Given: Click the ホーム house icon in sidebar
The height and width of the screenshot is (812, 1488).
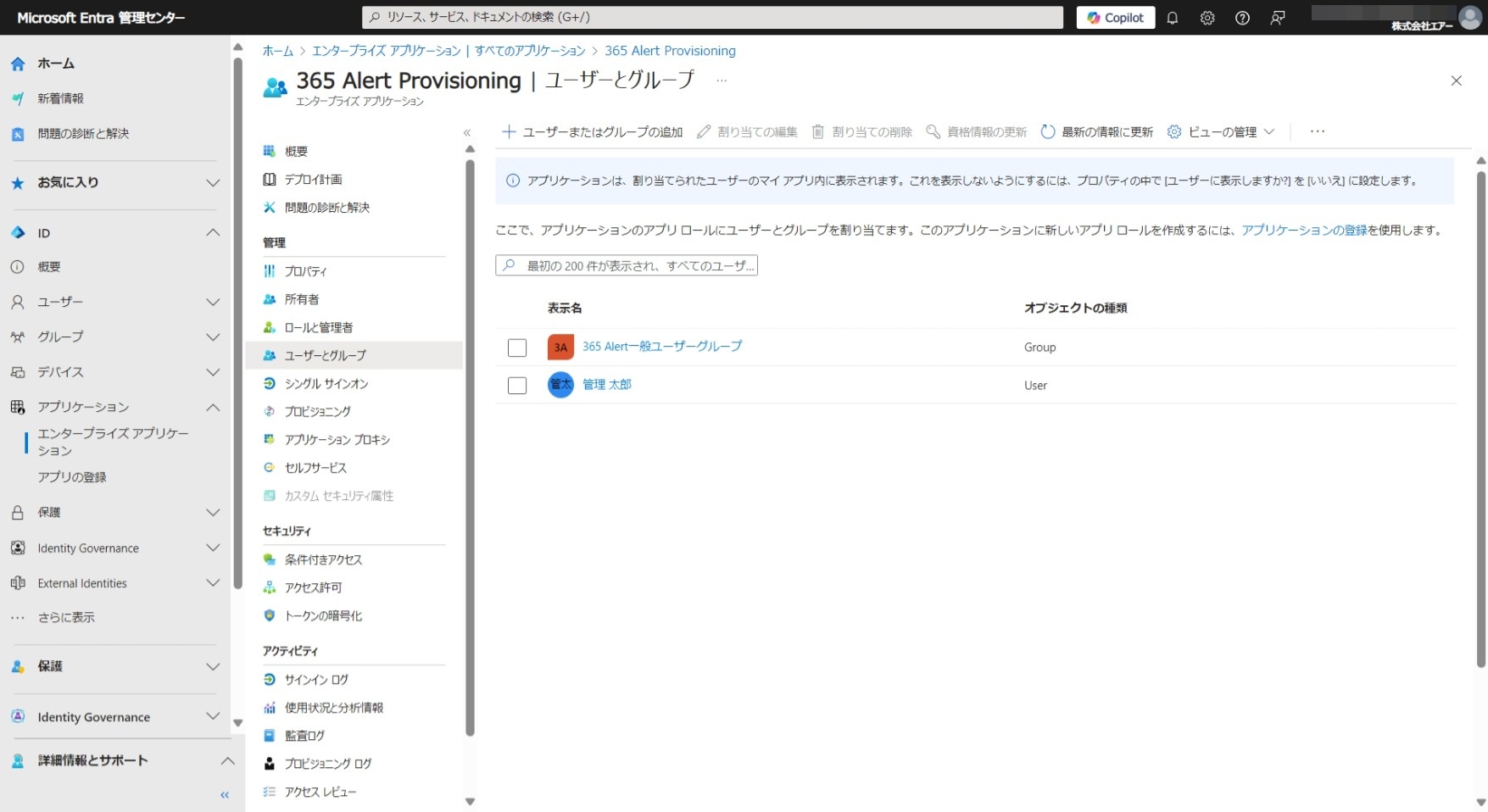Looking at the screenshot, I should click(x=18, y=64).
